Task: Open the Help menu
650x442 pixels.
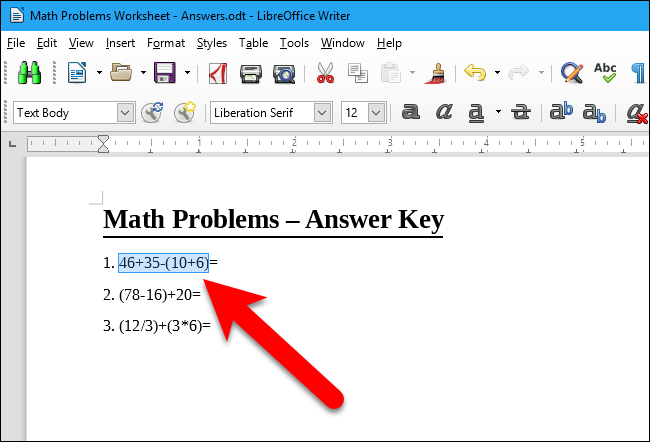Action: pos(389,43)
